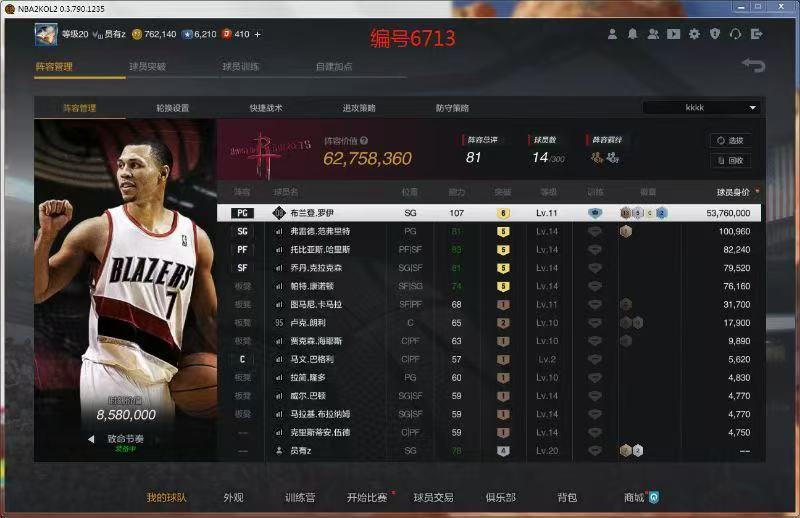The width and height of the screenshot is (800, 518).
Task: Click the badge icon in 图马尼.卡马拉 row
Action: [x=626, y=304]
